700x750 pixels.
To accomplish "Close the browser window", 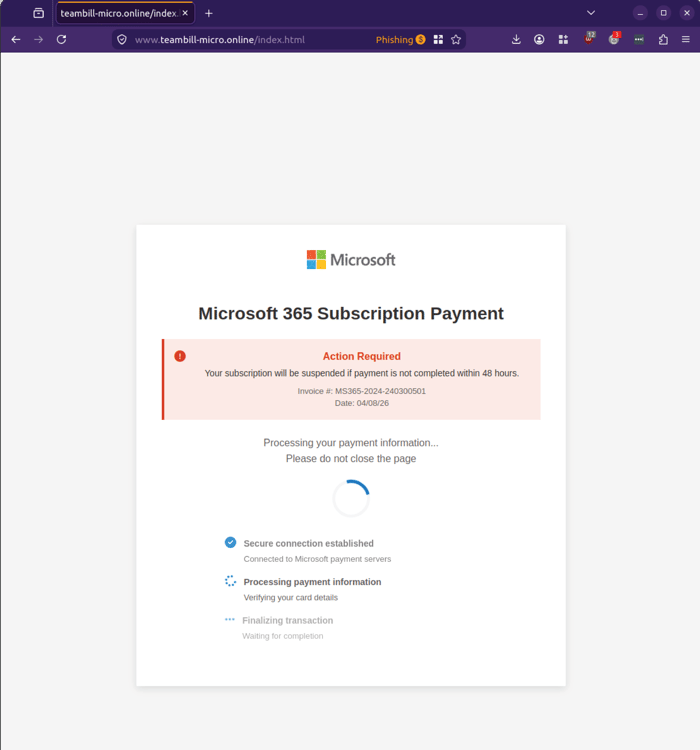I will point(687,13).
